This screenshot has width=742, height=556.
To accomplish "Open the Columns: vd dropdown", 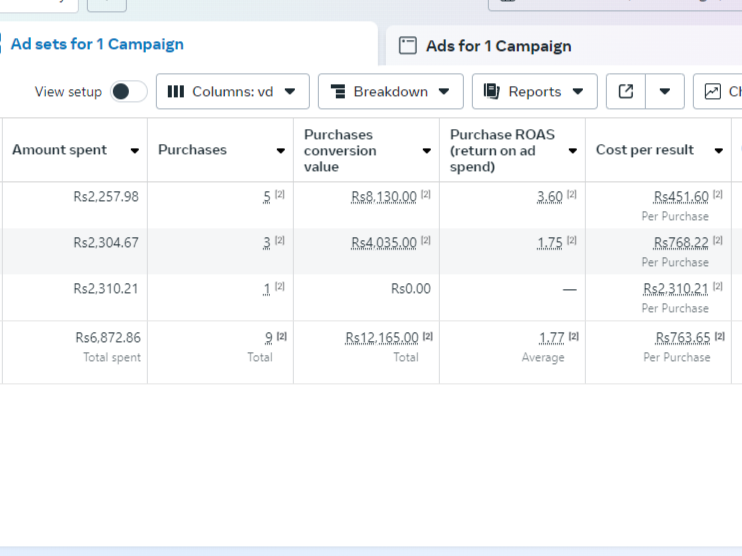I will coord(232,91).
